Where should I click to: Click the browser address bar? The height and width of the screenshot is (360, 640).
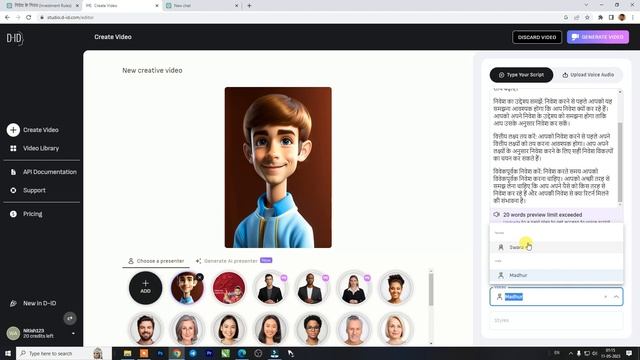(298, 17)
